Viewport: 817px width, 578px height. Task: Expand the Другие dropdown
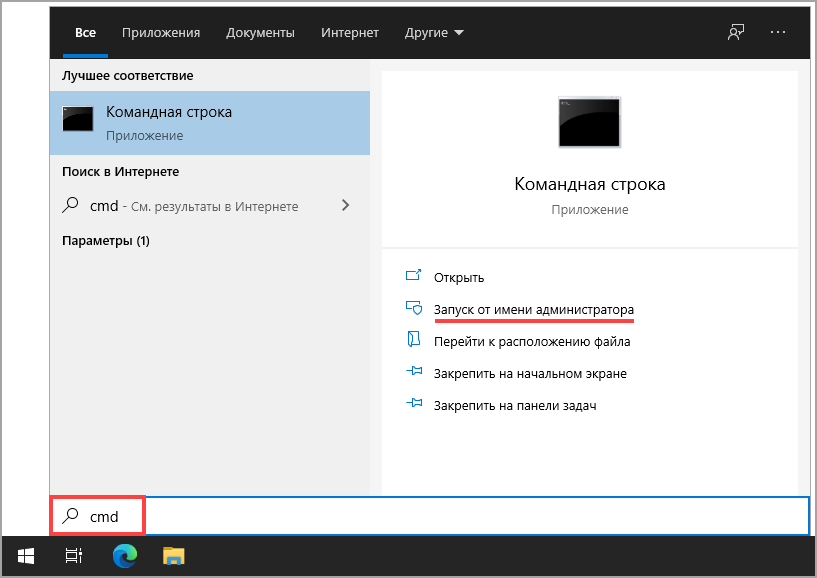[x=434, y=33]
